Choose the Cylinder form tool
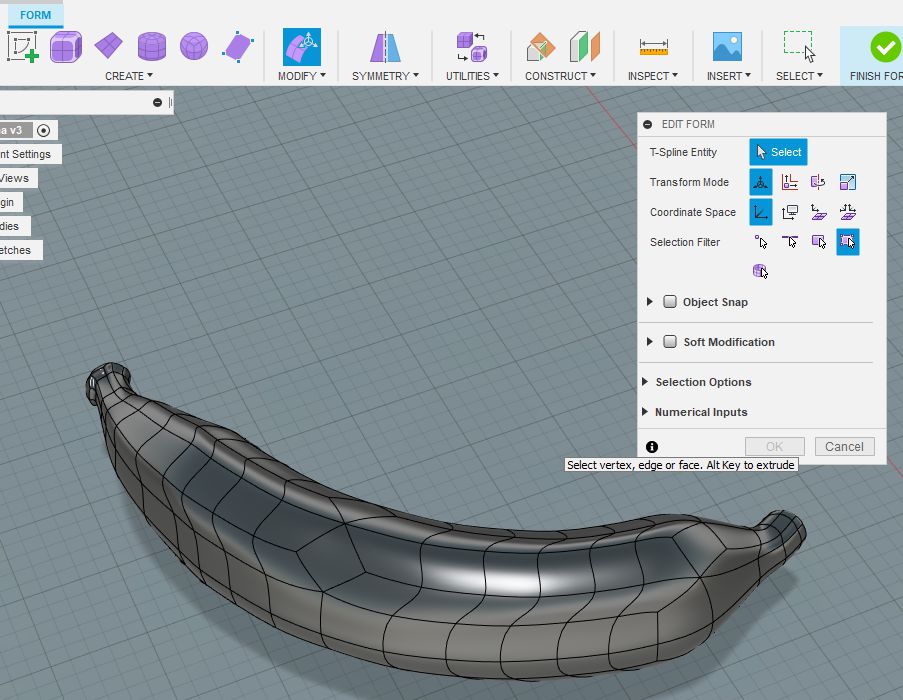Image resolution: width=903 pixels, height=700 pixels. point(152,46)
